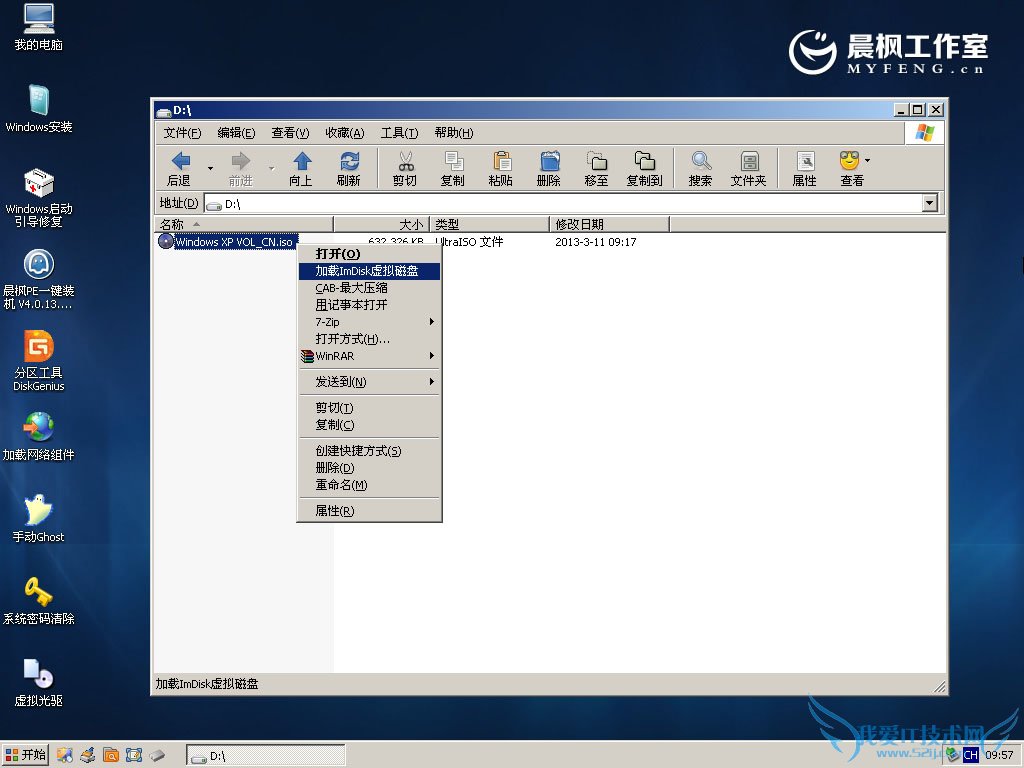Select 加载ImDisk虚拟磁盘 in context menu
The width and height of the screenshot is (1024, 768).
(x=367, y=271)
